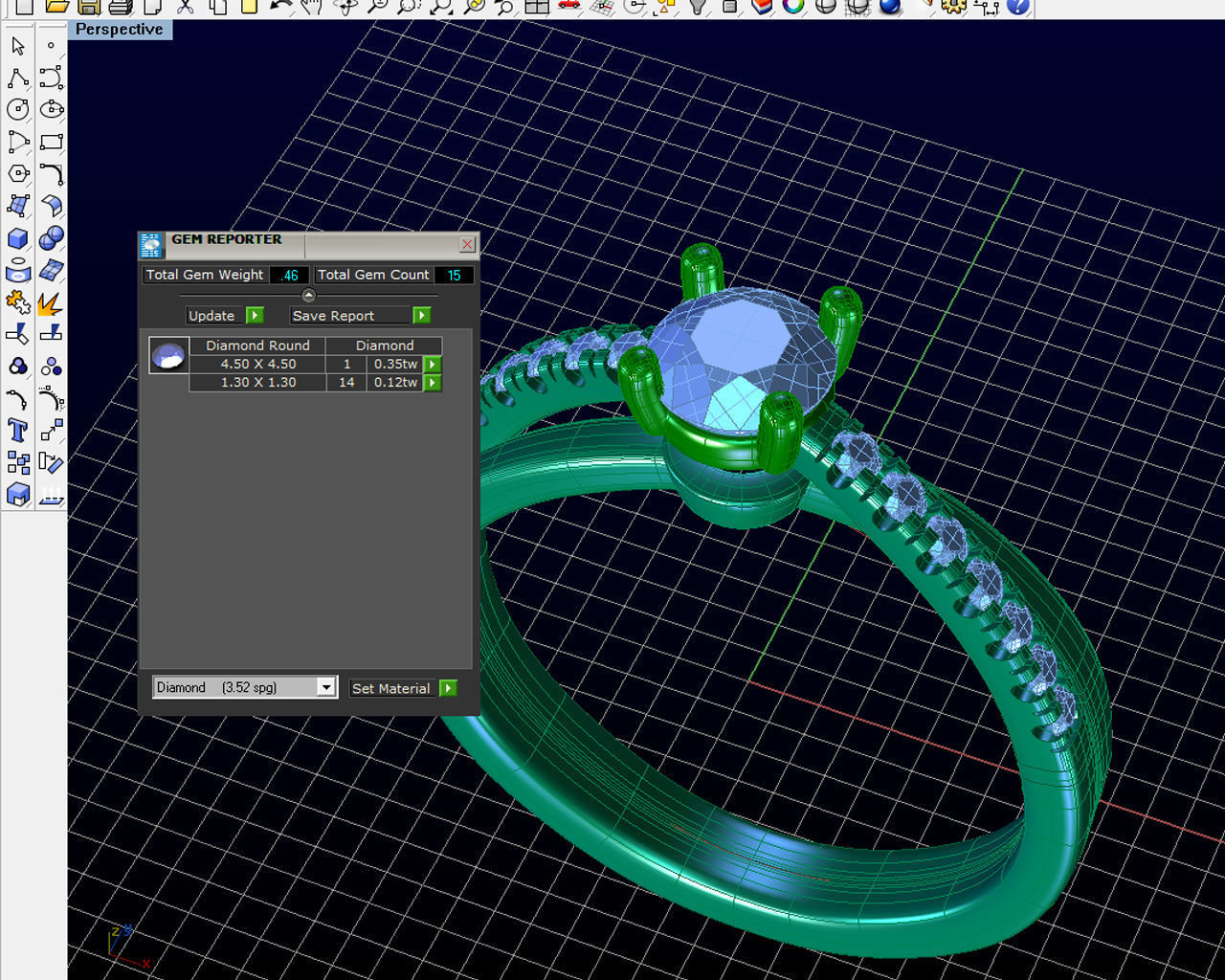Select the arrow pointer tool
Image resolution: width=1225 pixels, height=980 pixels.
pos(18,46)
